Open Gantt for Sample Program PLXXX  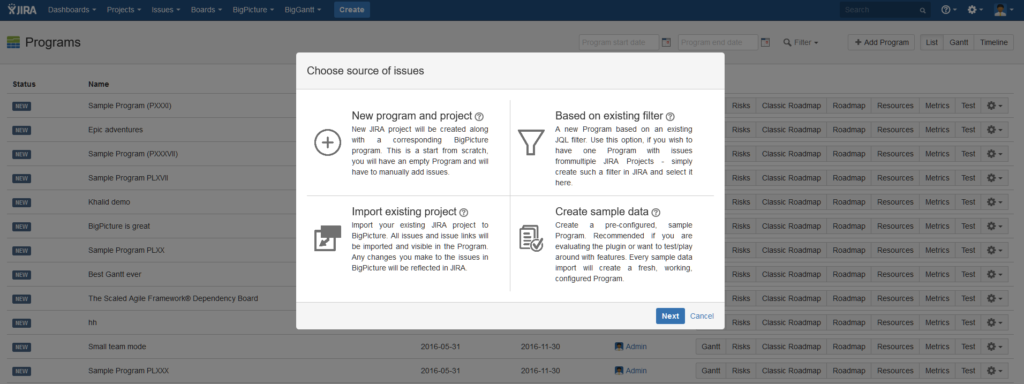[711, 370]
